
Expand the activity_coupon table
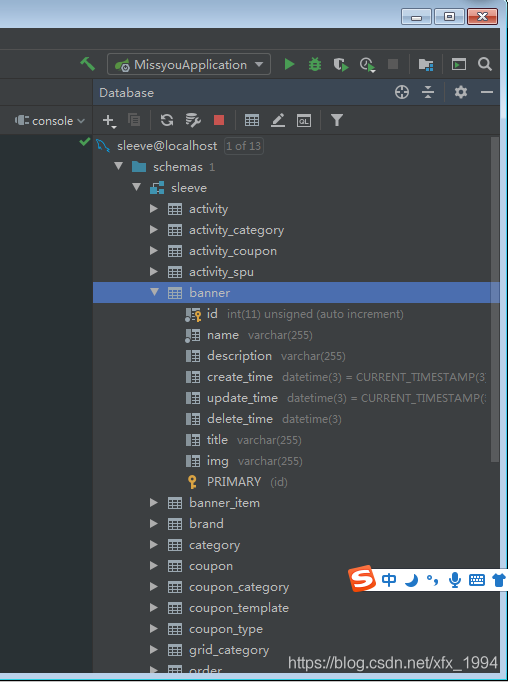click(x=154, y=251)
